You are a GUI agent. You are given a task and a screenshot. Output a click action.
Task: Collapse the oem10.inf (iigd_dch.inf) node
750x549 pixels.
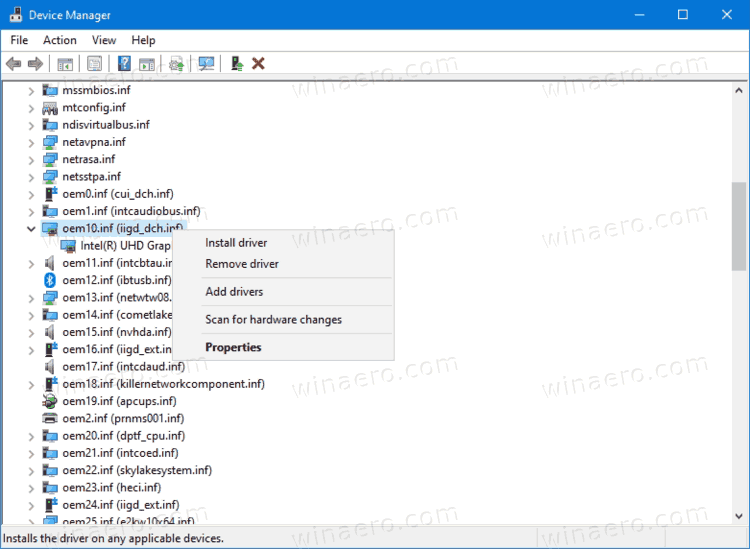pos(31,229)
